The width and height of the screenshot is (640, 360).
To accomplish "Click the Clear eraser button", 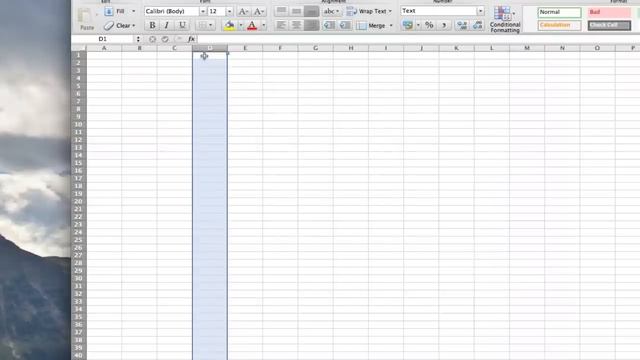I will tap(119, 26).
